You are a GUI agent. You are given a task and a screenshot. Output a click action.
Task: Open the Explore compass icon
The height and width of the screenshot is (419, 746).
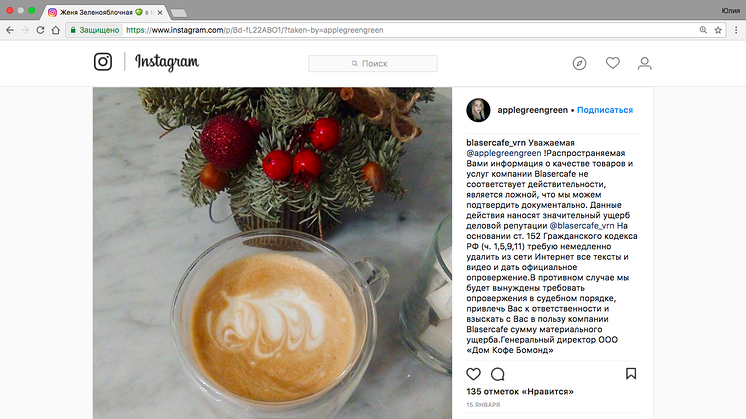click(x=579, y=63)
